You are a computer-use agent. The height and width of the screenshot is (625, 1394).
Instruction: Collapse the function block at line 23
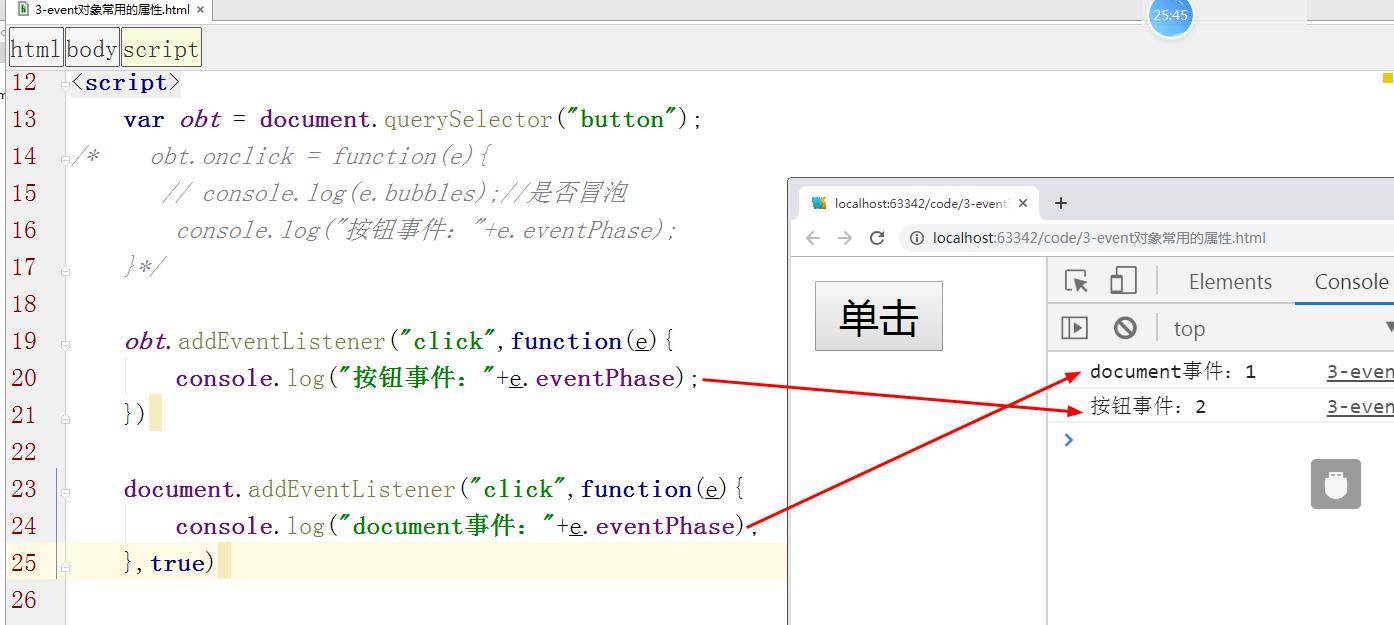[65, 491]
